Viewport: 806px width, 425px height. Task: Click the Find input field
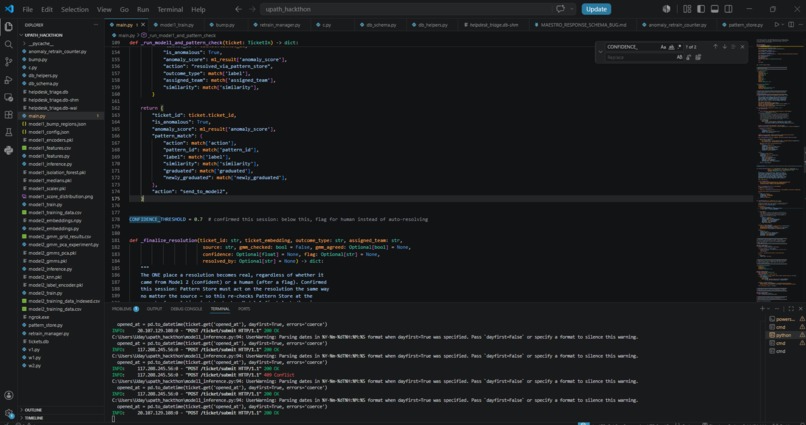(631, 47)
